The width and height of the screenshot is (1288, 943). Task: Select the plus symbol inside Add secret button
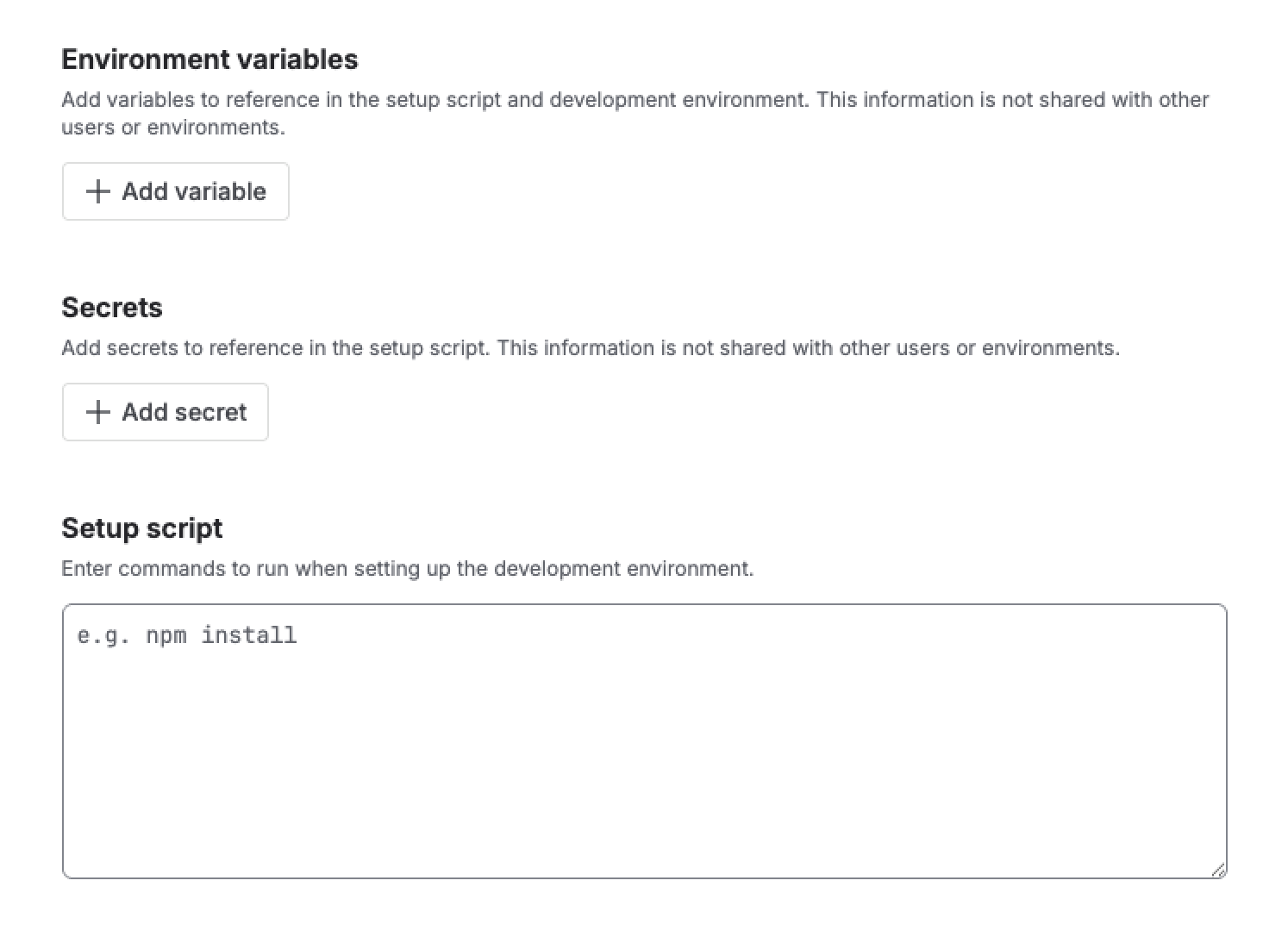pos(98,412)
